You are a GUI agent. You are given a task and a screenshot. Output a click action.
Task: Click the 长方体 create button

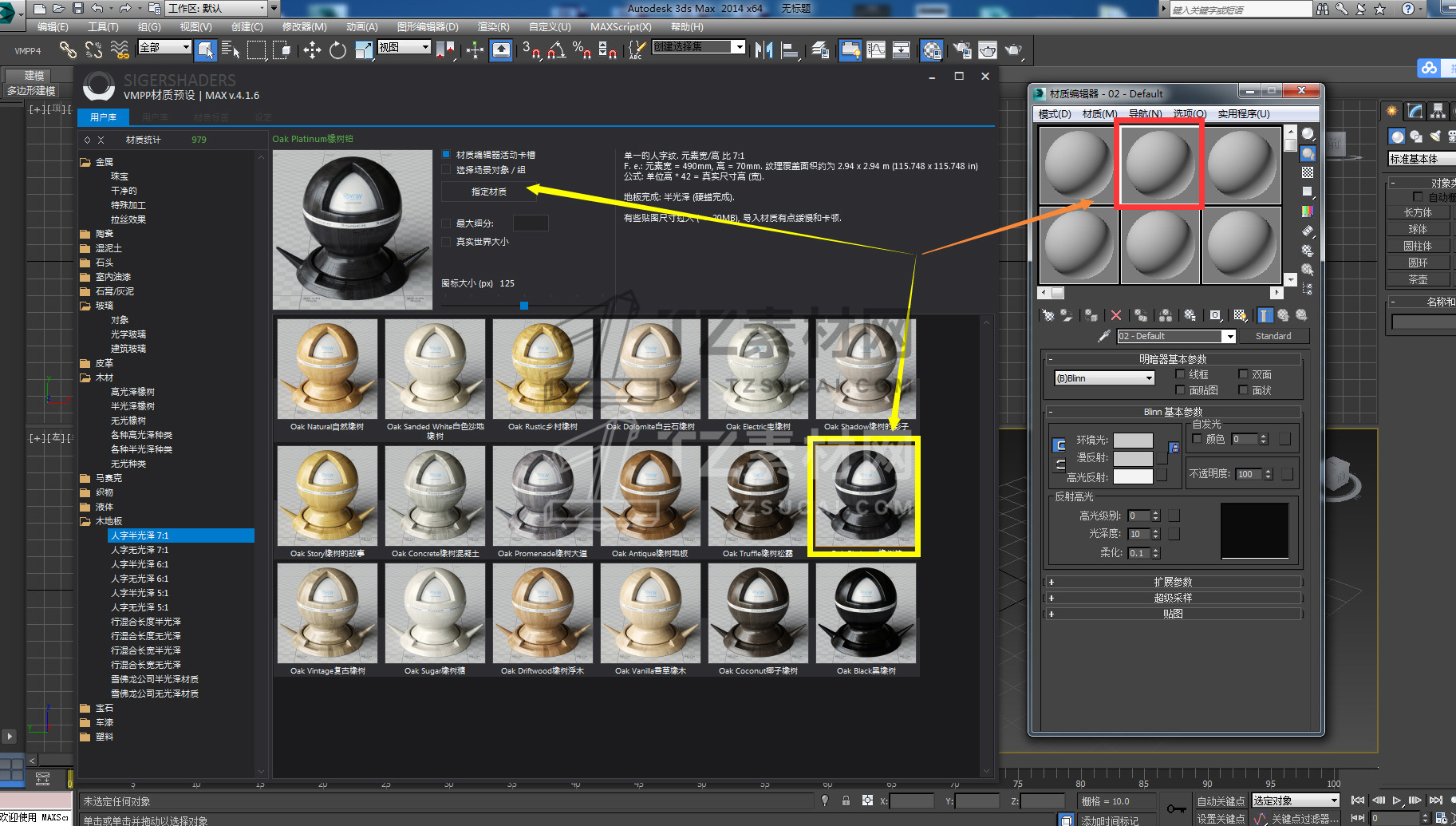(1419, 212)
